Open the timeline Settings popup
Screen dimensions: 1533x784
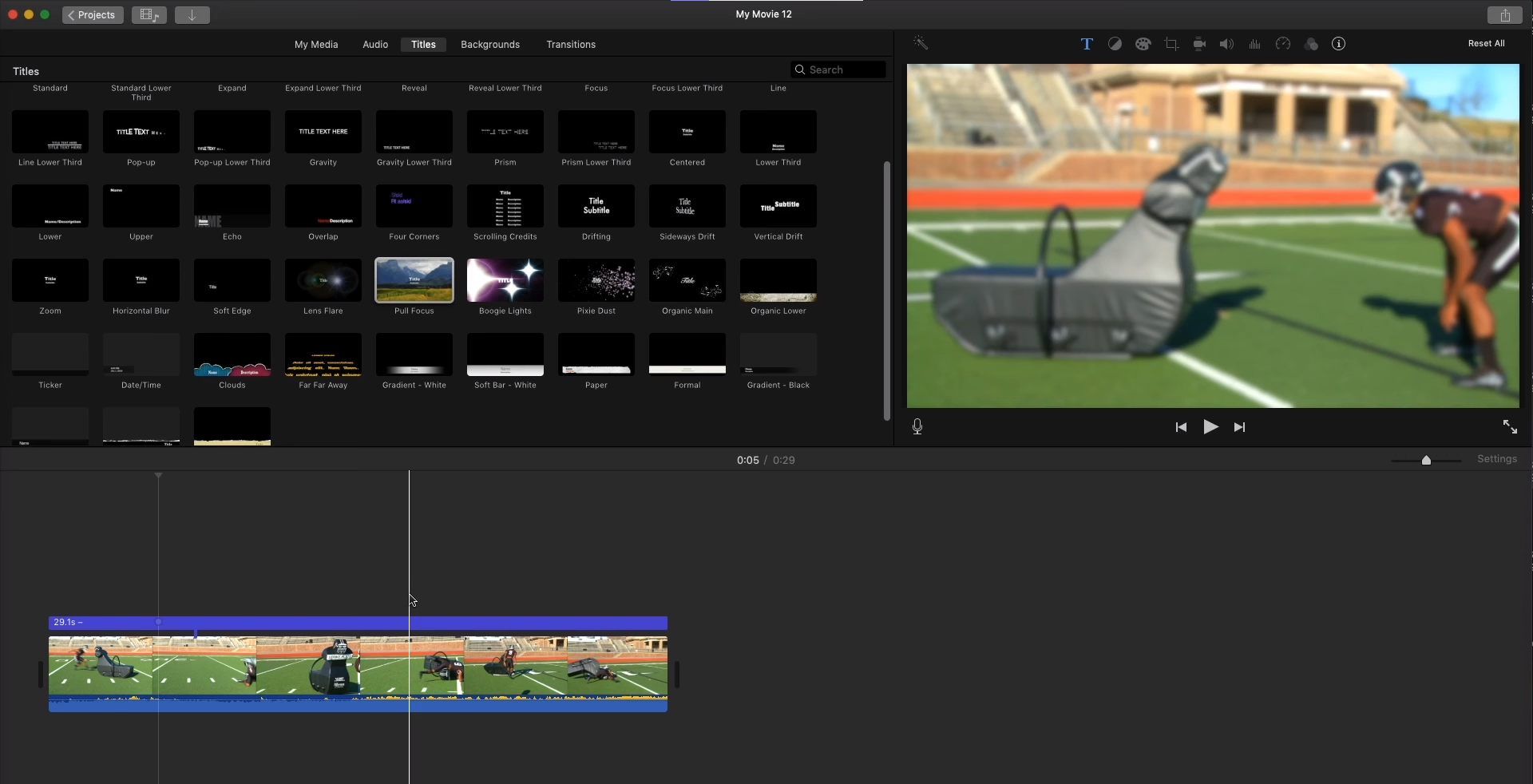pos(1496,459)
